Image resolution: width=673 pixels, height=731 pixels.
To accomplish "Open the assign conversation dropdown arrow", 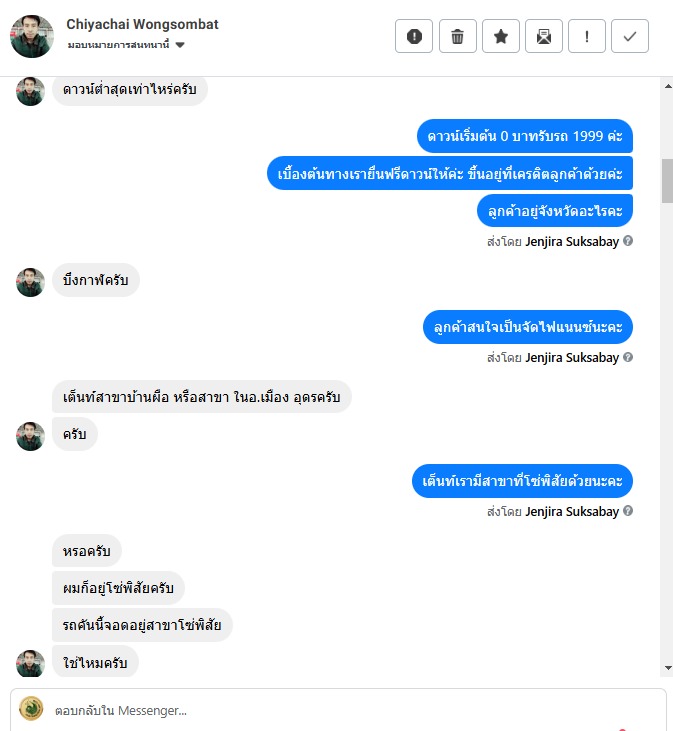I will pos(180,45).
